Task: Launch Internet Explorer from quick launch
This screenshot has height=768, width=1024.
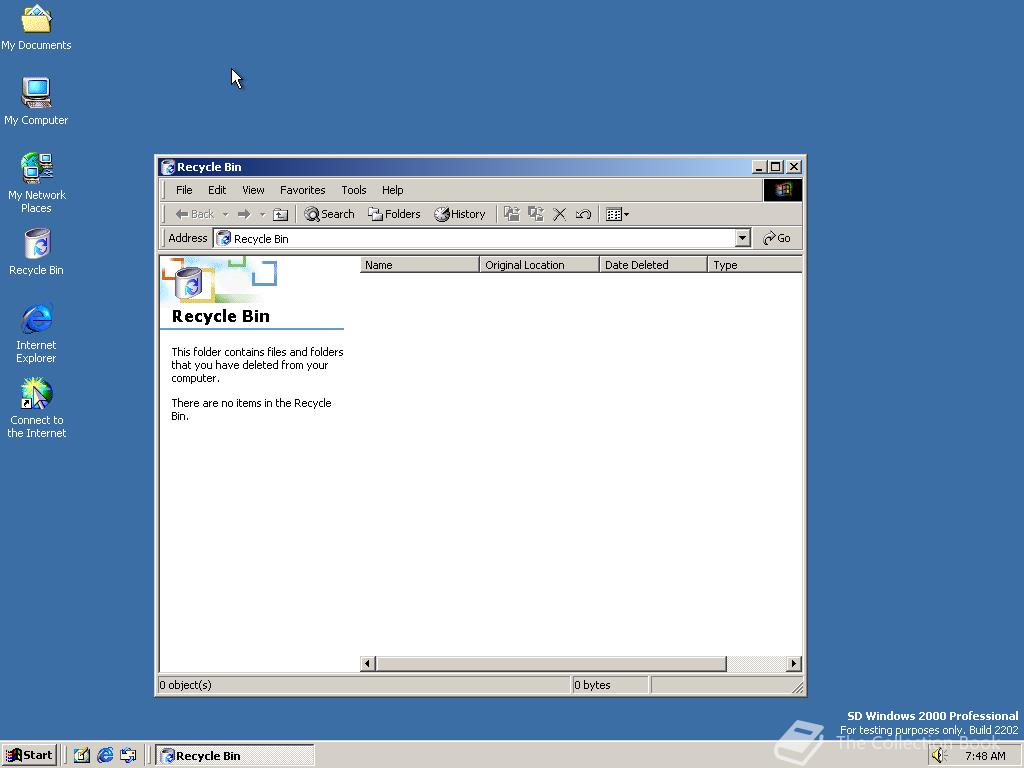Action: (x=105, y=756)
